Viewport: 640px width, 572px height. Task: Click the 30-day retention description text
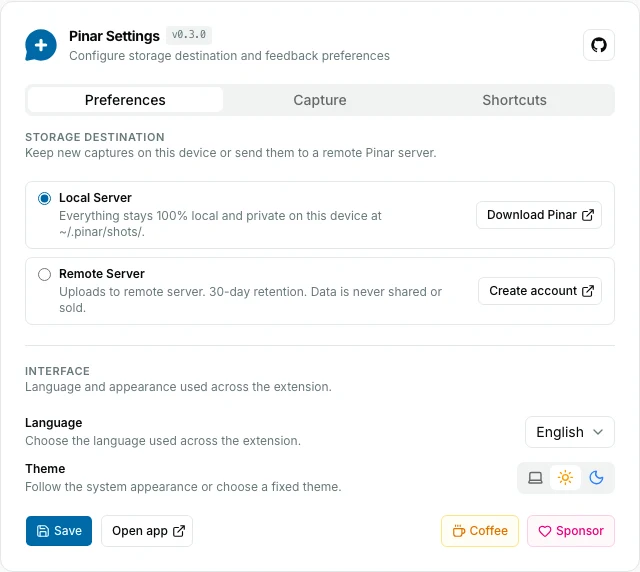pos(250,300)
